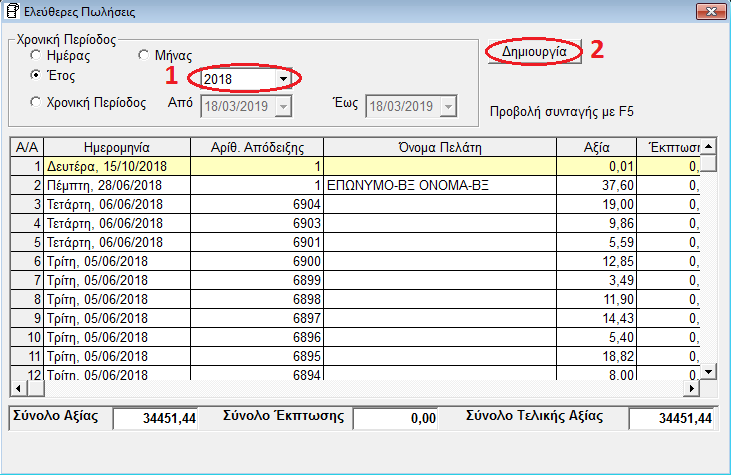
Task: Open the Από date dropdown
Action: coord(283,106)
